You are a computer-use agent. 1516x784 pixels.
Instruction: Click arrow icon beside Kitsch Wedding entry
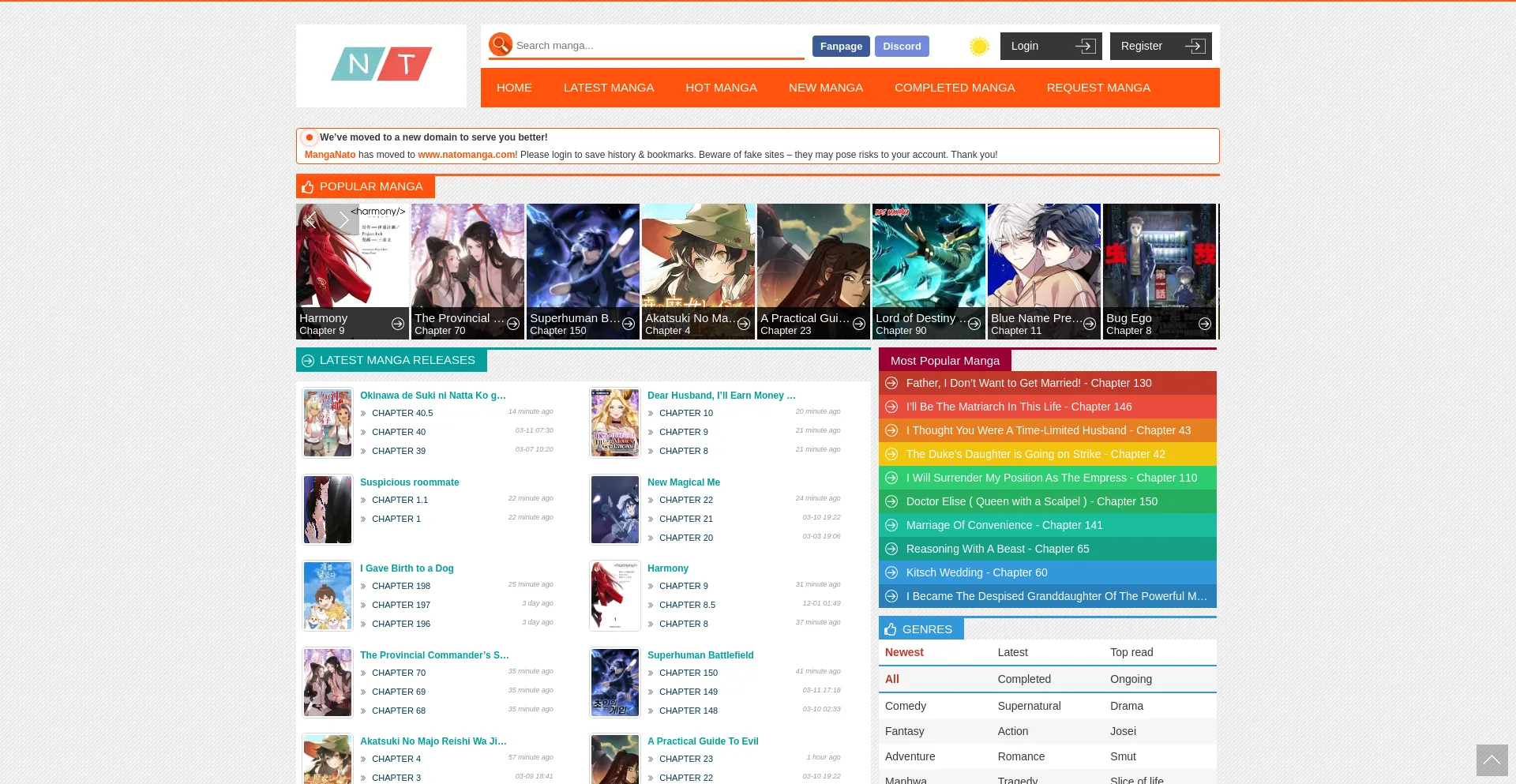click(891, 572)
